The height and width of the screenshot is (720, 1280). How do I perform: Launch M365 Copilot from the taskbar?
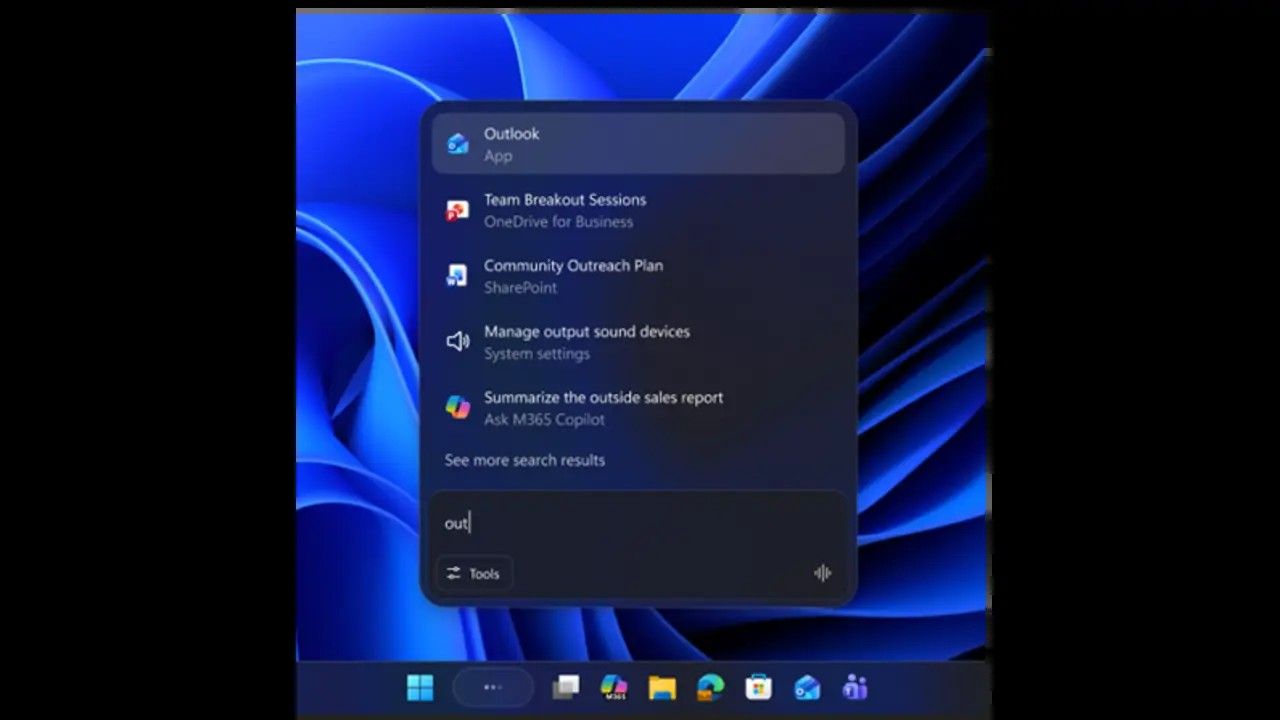pos(613,688)
